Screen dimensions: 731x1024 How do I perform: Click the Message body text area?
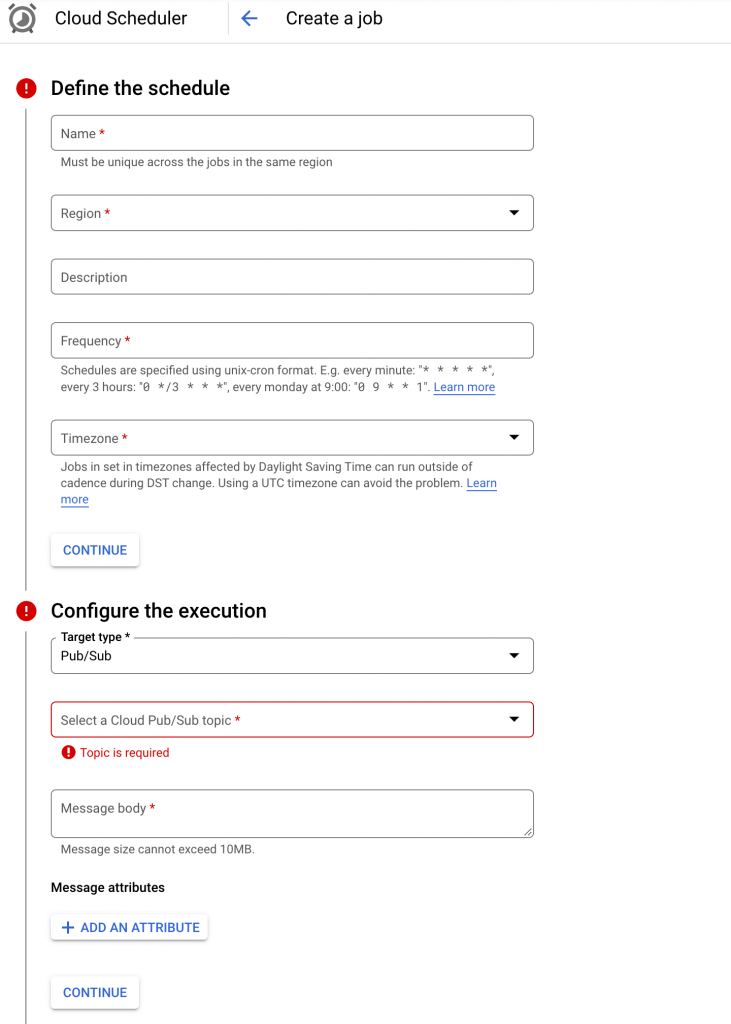292,813
